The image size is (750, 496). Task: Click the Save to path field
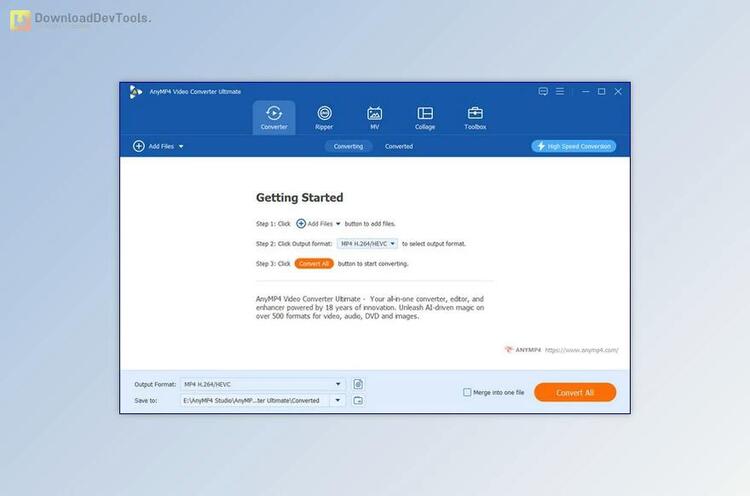pyautogui.click(x=255, y=400)
